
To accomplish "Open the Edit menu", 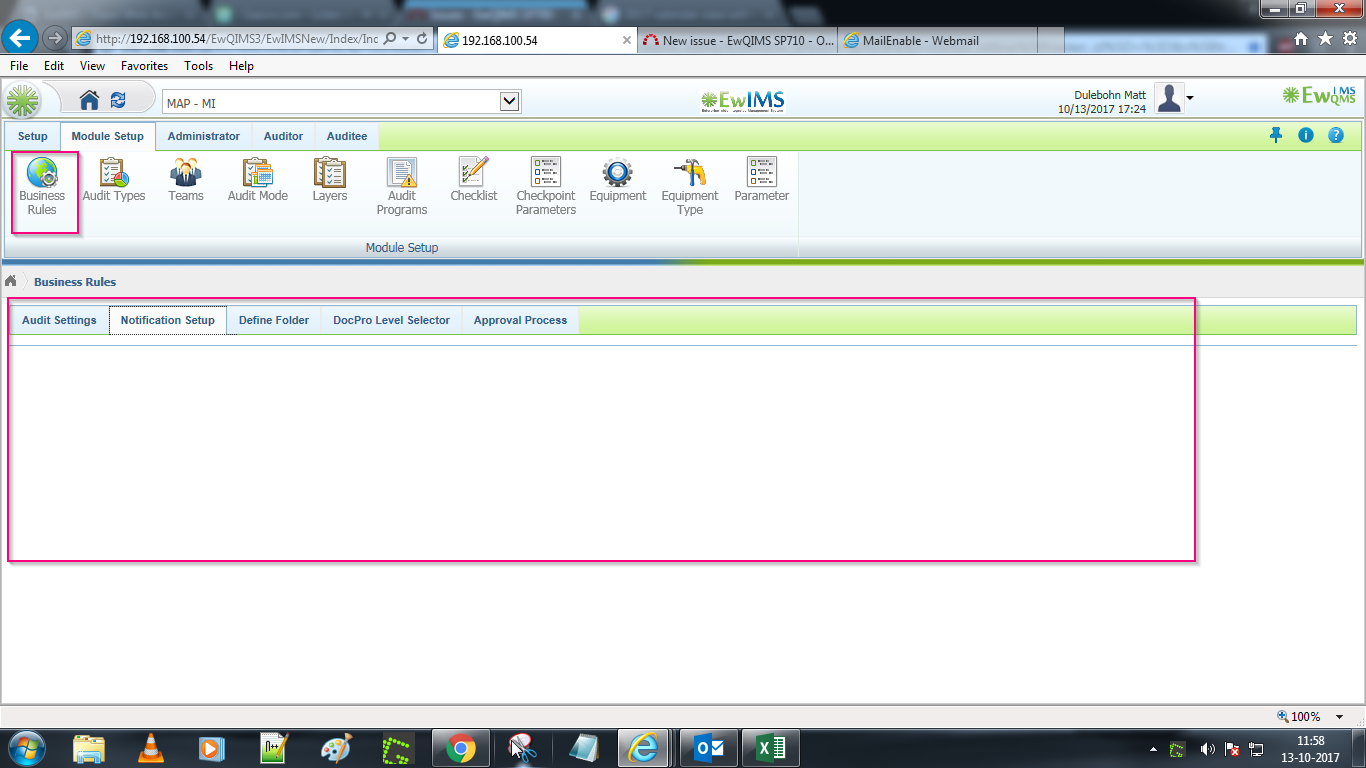I will [54, 65].
